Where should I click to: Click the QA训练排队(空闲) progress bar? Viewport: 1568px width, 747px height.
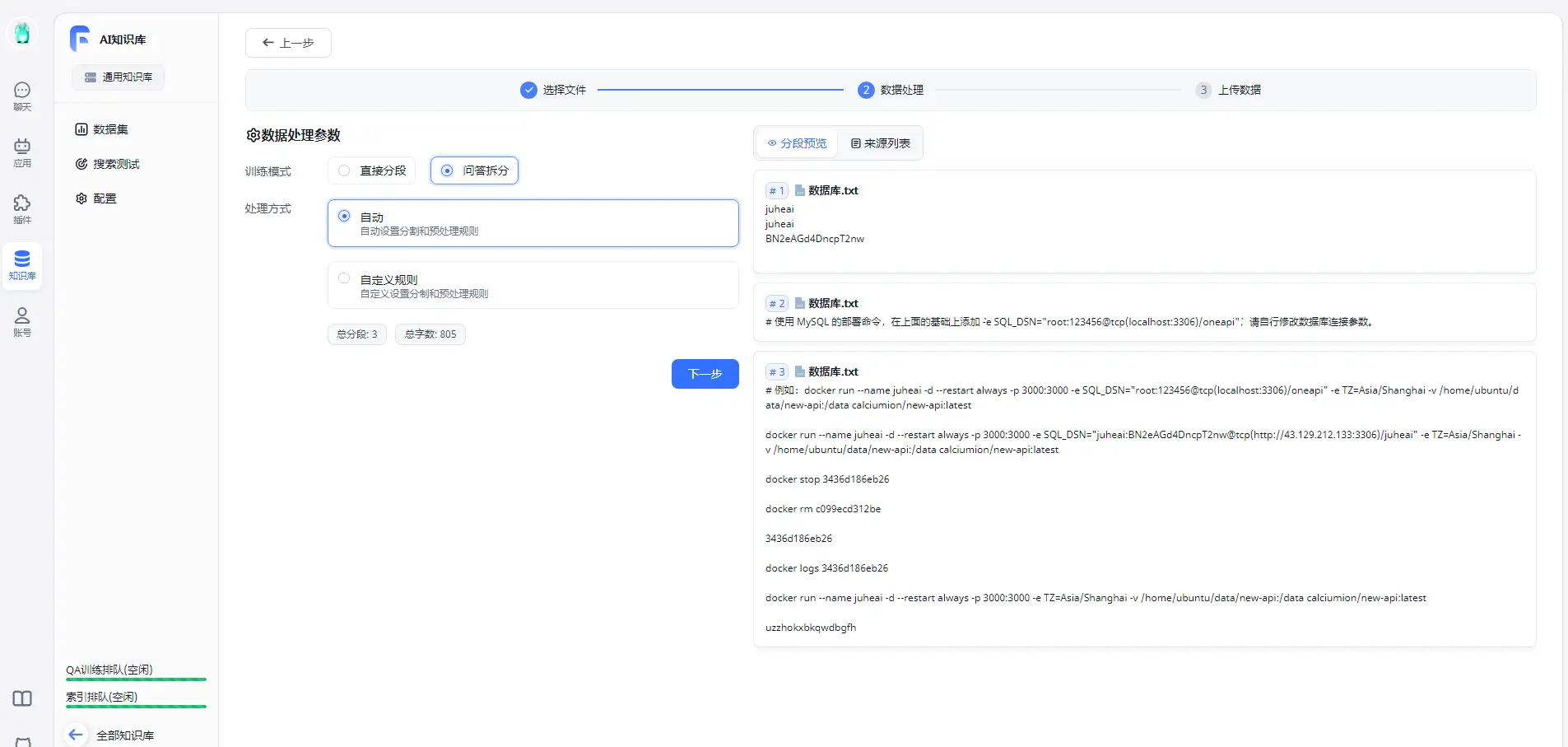tap(136, 679)
